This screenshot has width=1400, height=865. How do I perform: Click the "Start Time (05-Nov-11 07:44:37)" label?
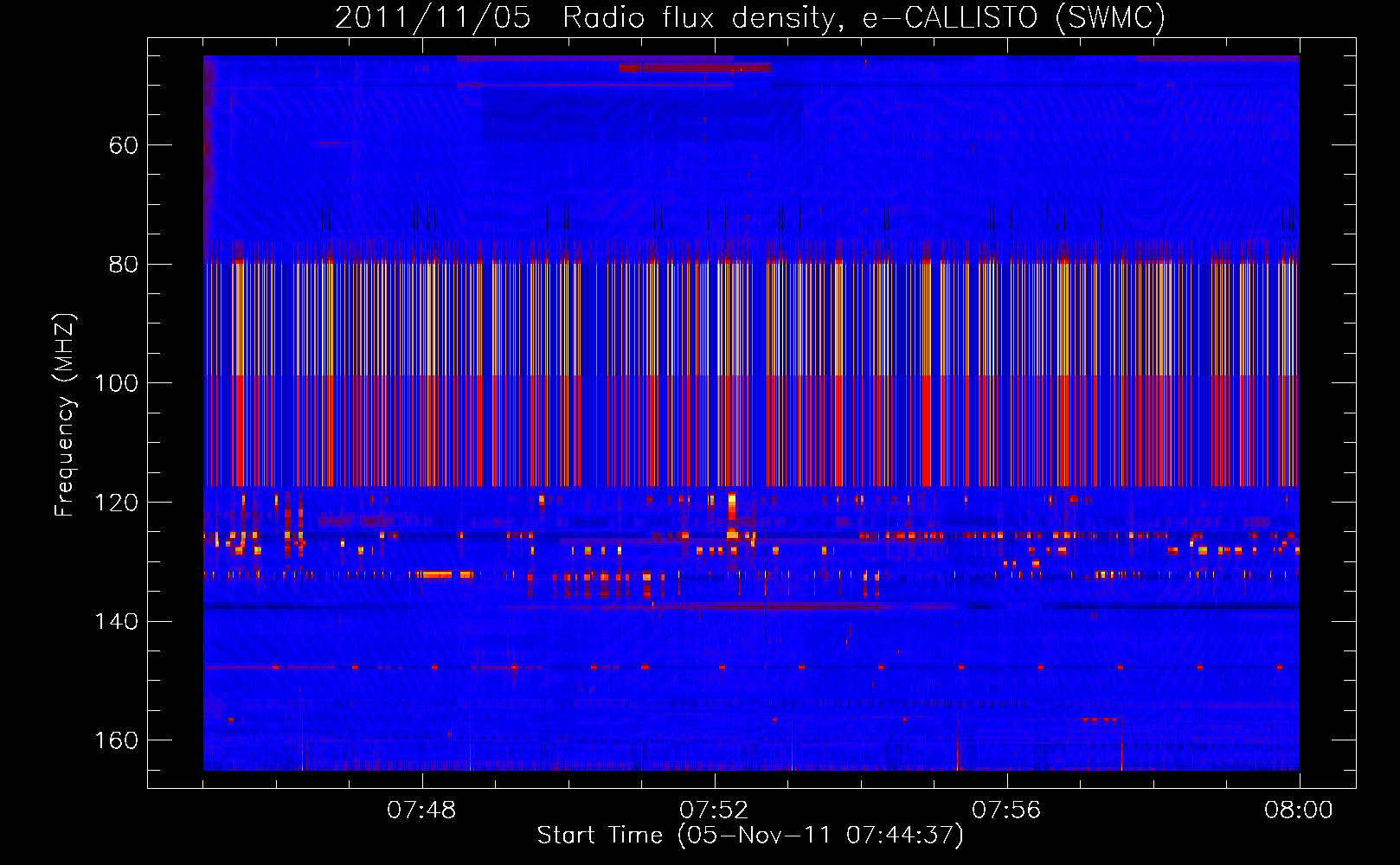tap(750, 836)
